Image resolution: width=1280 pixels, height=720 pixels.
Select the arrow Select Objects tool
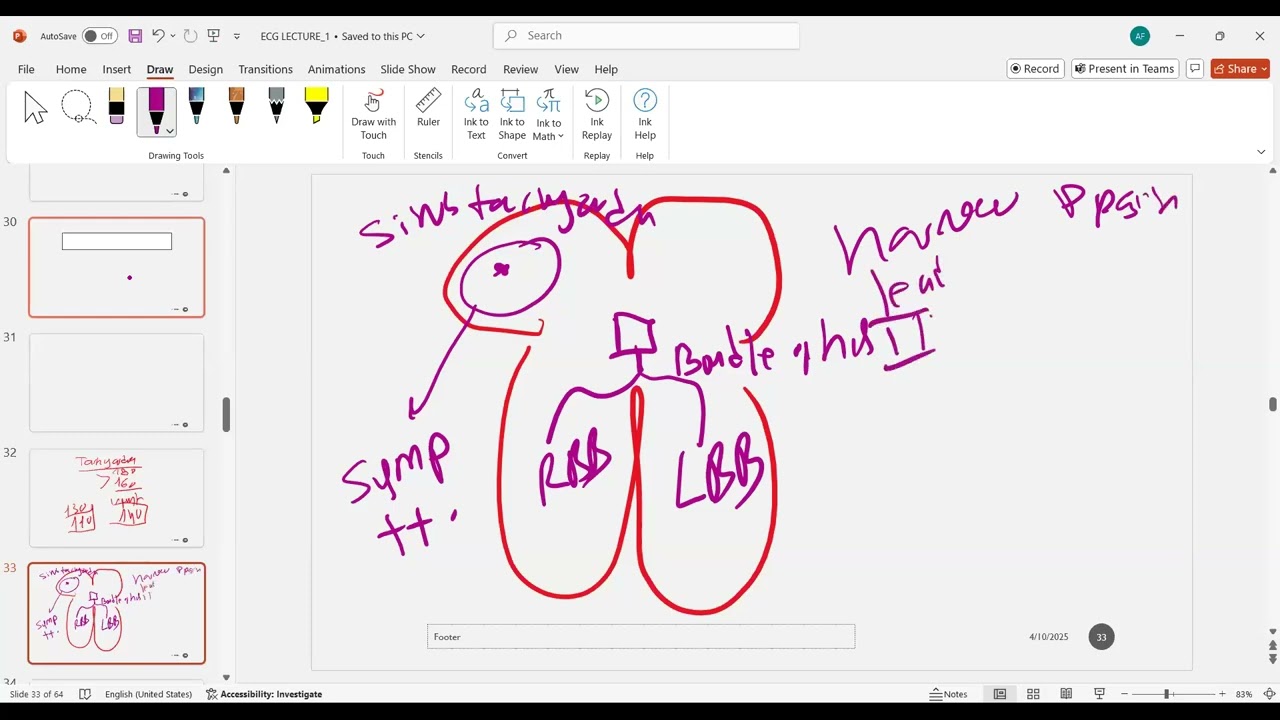[36, 107]
